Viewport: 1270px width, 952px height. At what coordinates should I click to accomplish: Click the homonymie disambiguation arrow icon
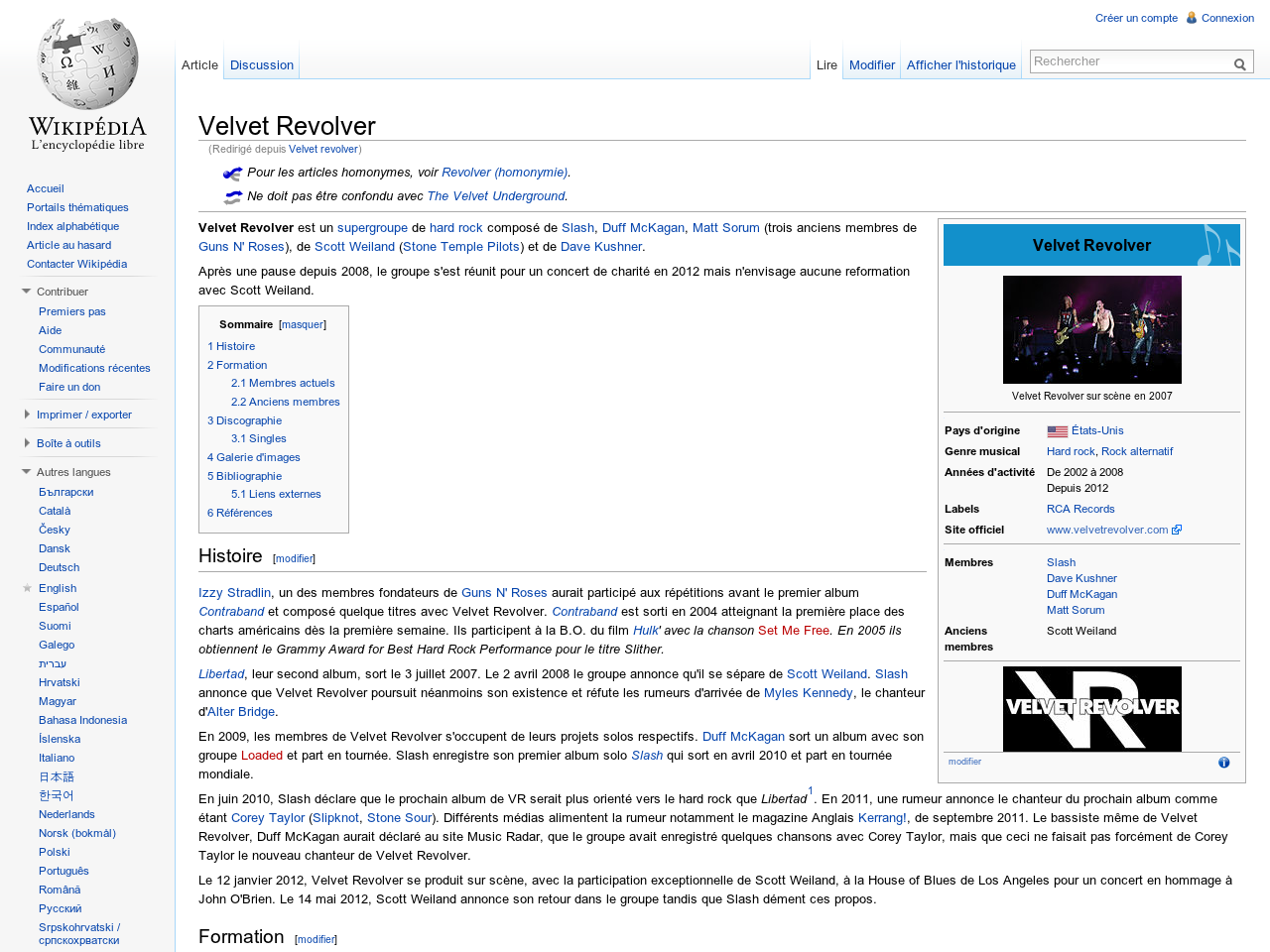click(x=232, y=174)
